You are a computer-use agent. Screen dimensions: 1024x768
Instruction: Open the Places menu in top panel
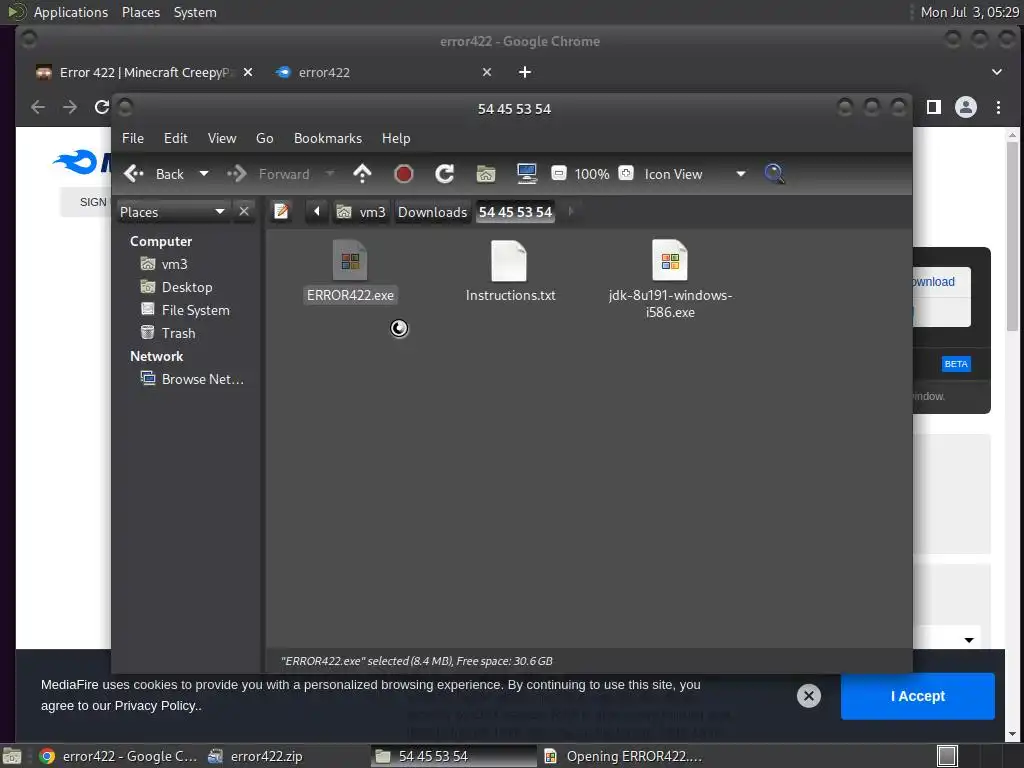pyautogui.click(x=140, y=12)
